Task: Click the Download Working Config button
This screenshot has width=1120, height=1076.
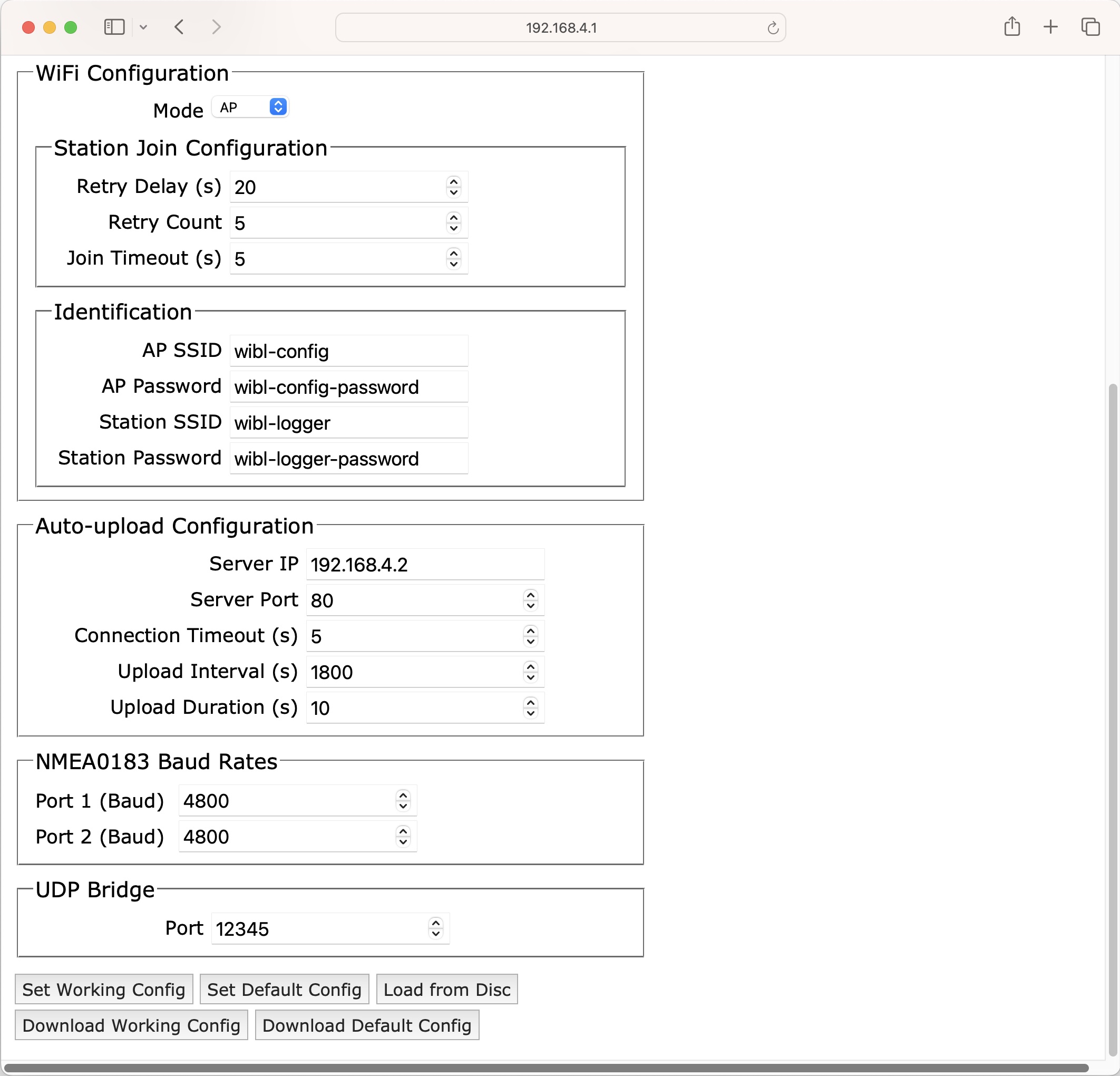Action: pos(132,1025)
